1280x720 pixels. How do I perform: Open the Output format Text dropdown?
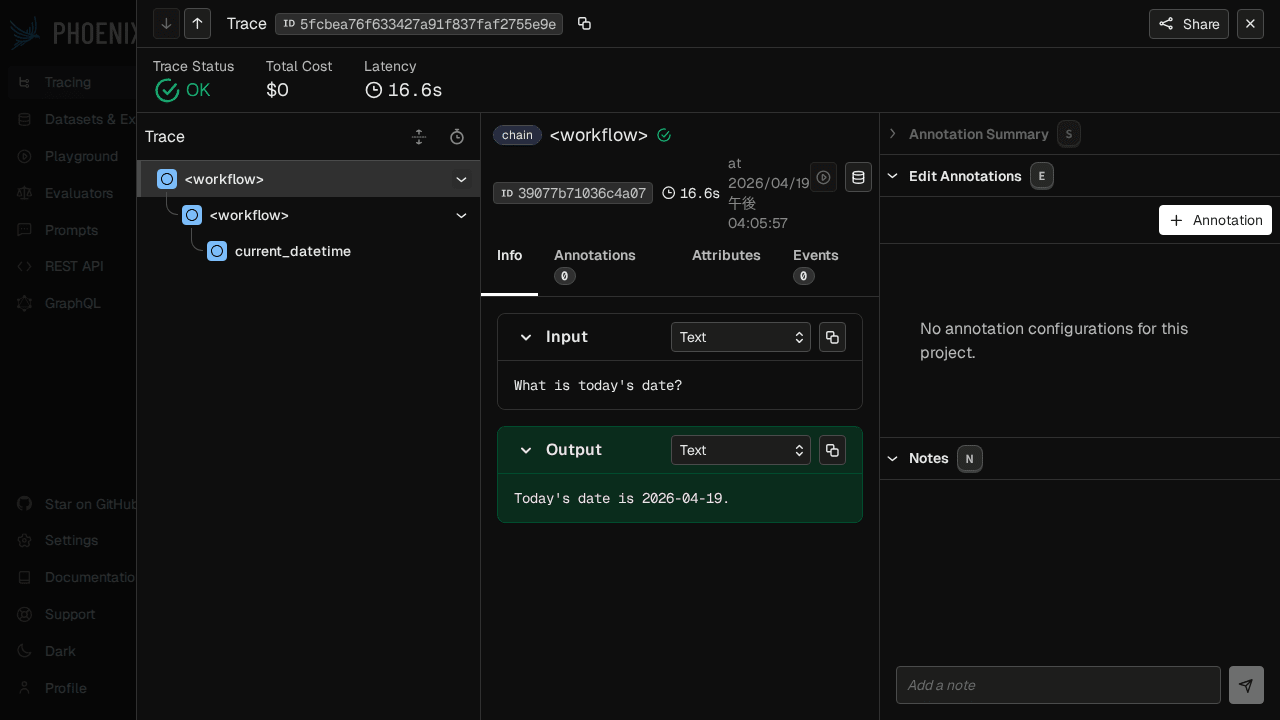pyautogui.click(x=740, y=450)
